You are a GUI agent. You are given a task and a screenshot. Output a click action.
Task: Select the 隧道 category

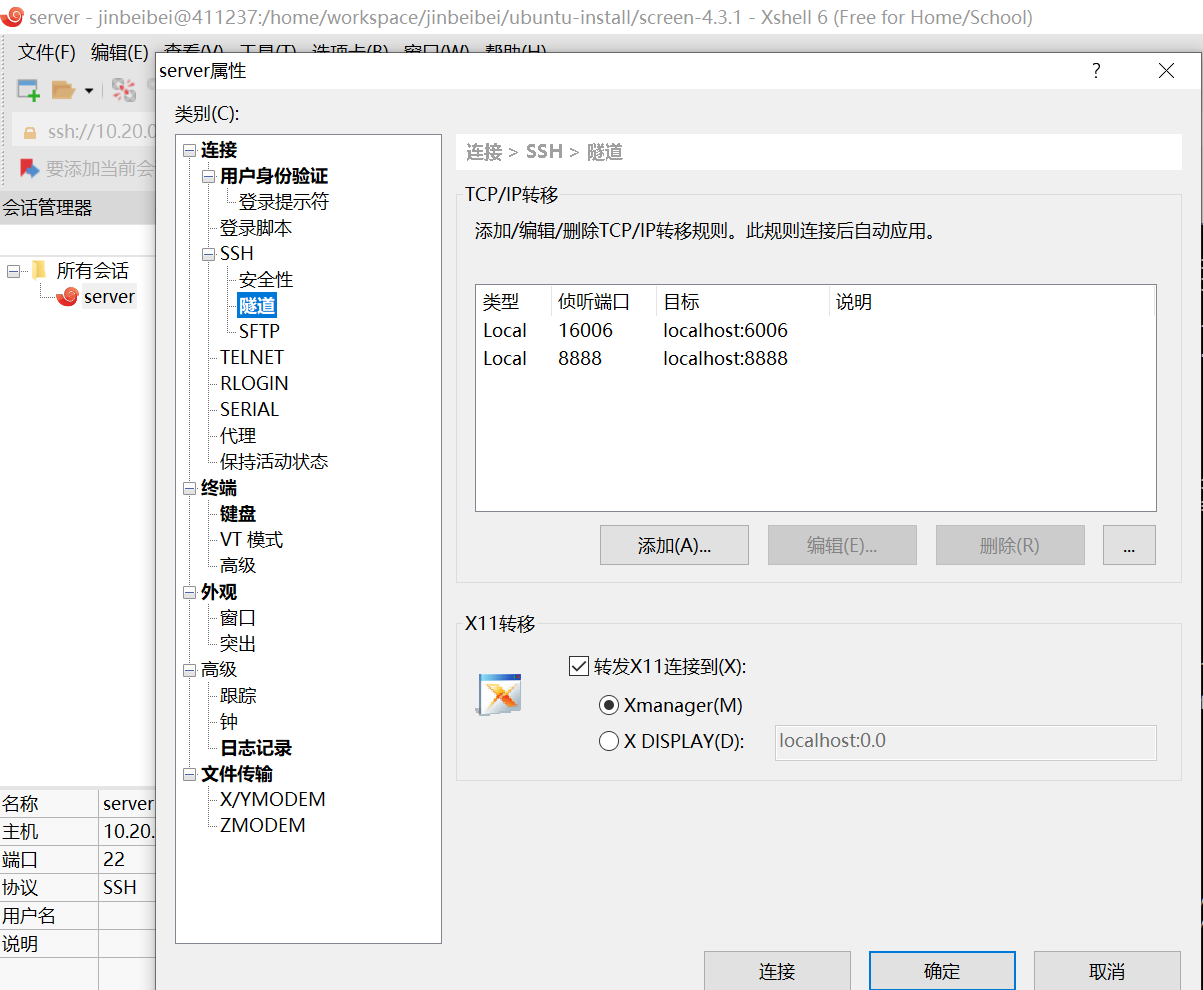tap(257, 305)
